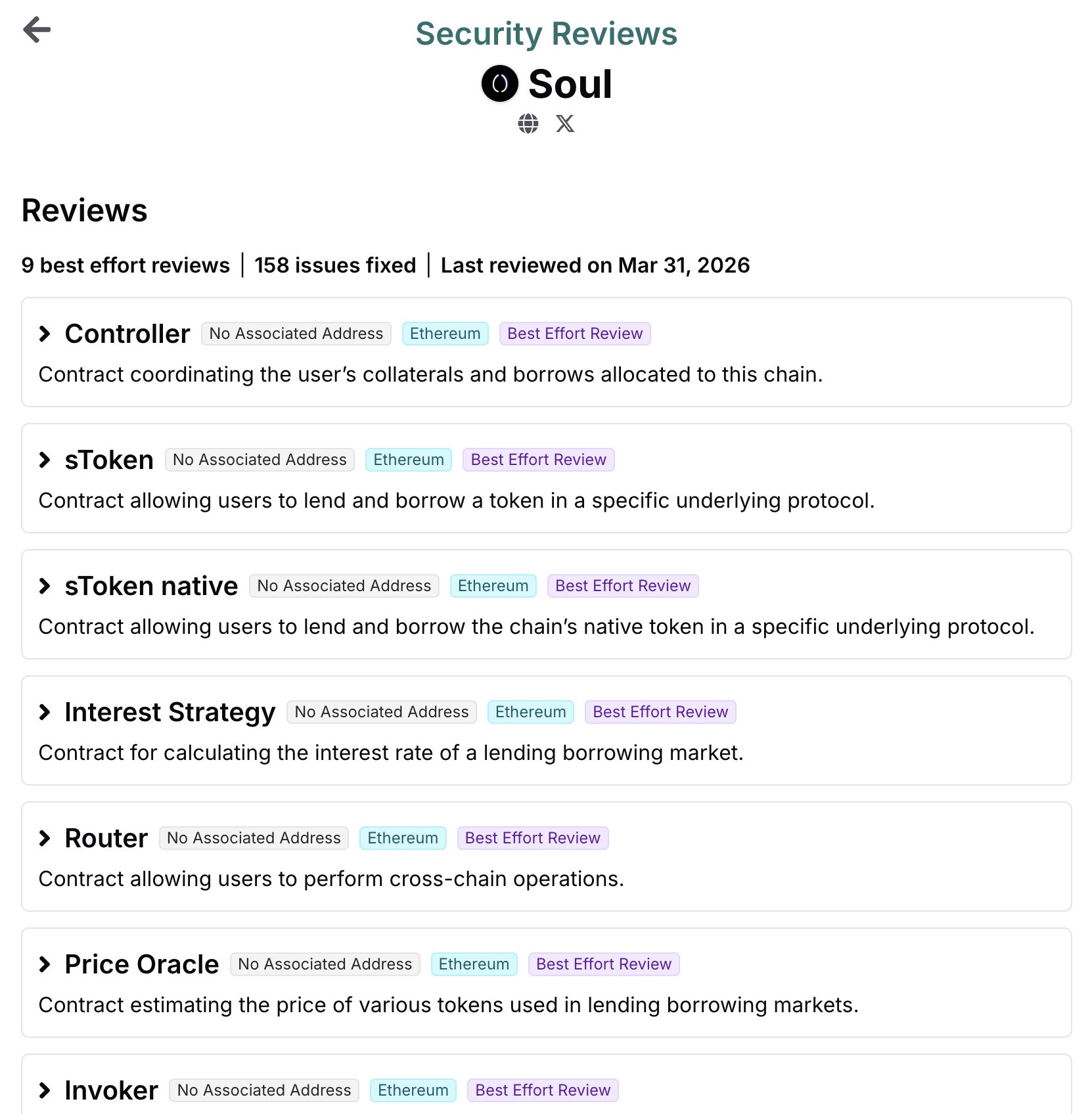Click the Soul logo icon
The height and width of the screenshot is (1114, 1092).
500,83
